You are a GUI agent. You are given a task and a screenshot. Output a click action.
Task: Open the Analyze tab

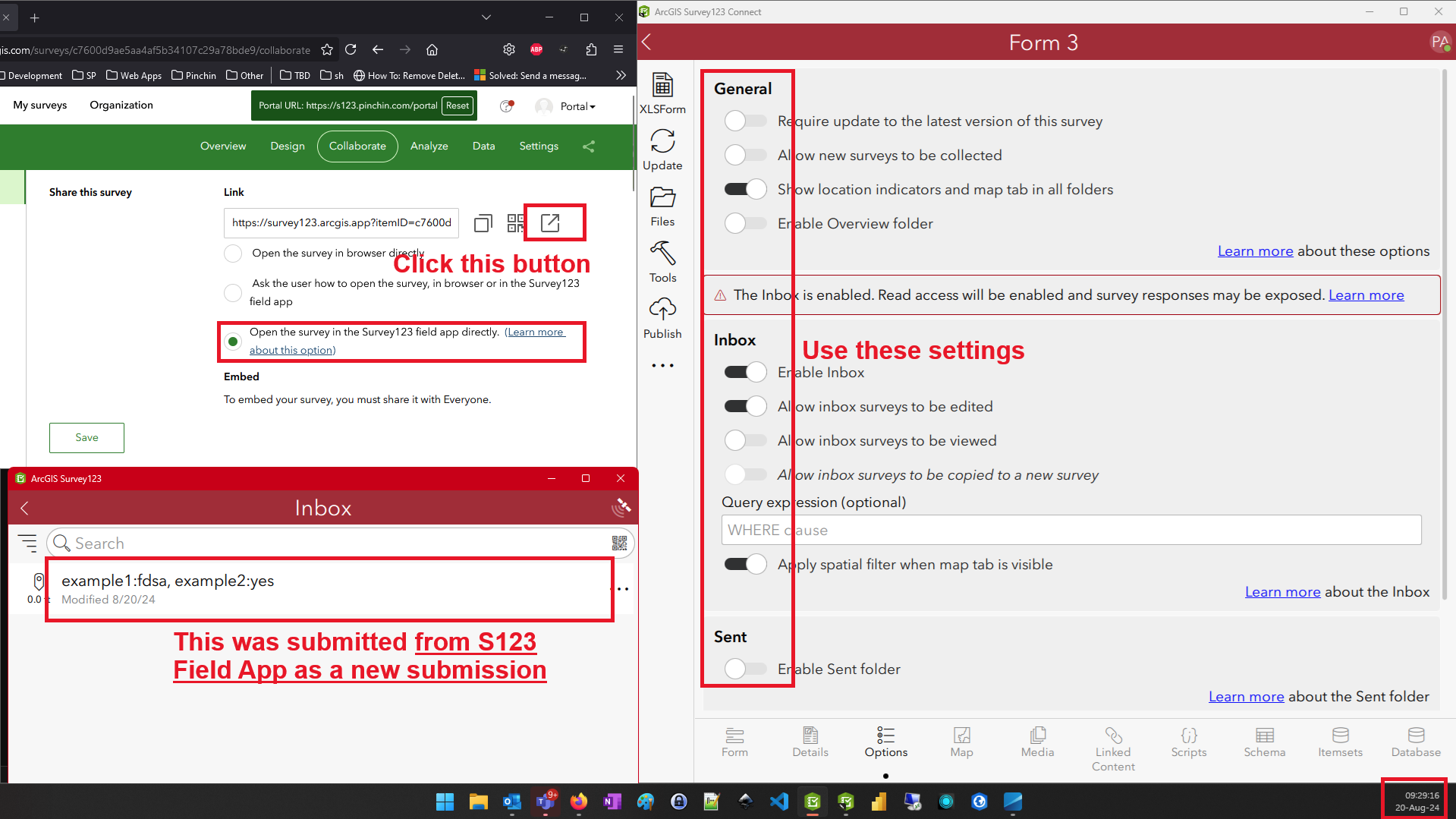point(429,146)
